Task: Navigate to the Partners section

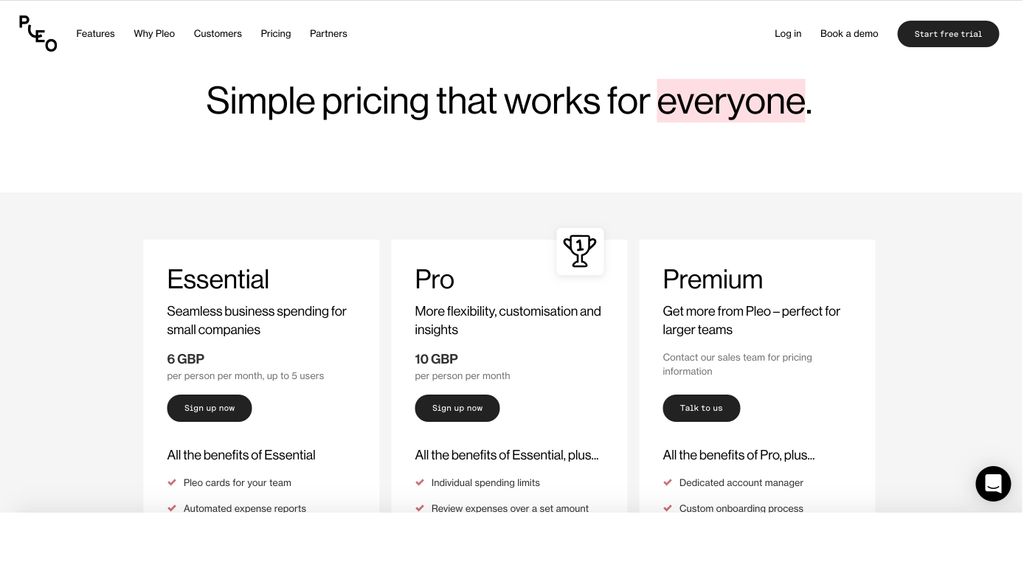Action: pyautogui.click(x=328, y=33)
